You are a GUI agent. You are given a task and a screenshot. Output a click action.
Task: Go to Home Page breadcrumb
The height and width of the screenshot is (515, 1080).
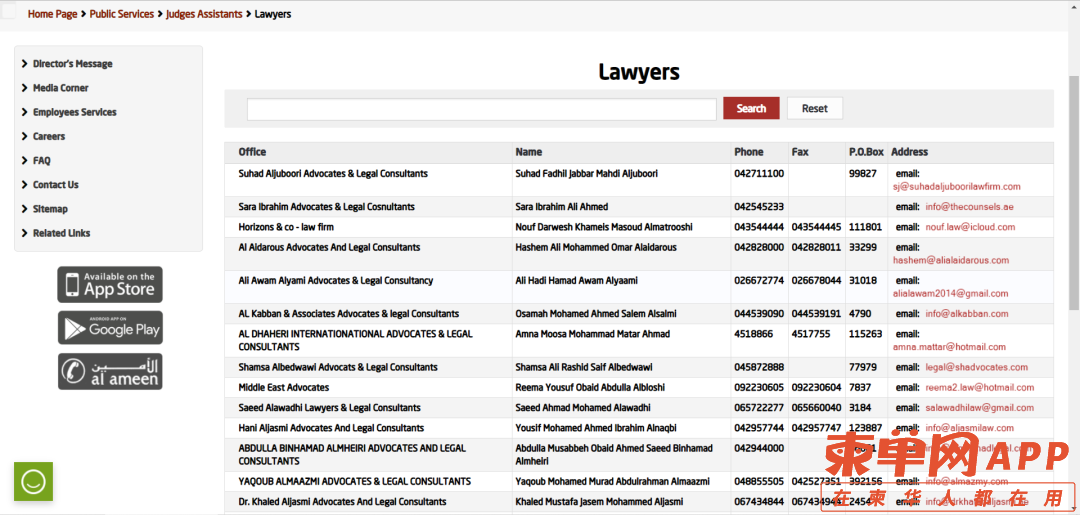pos(52,14)
